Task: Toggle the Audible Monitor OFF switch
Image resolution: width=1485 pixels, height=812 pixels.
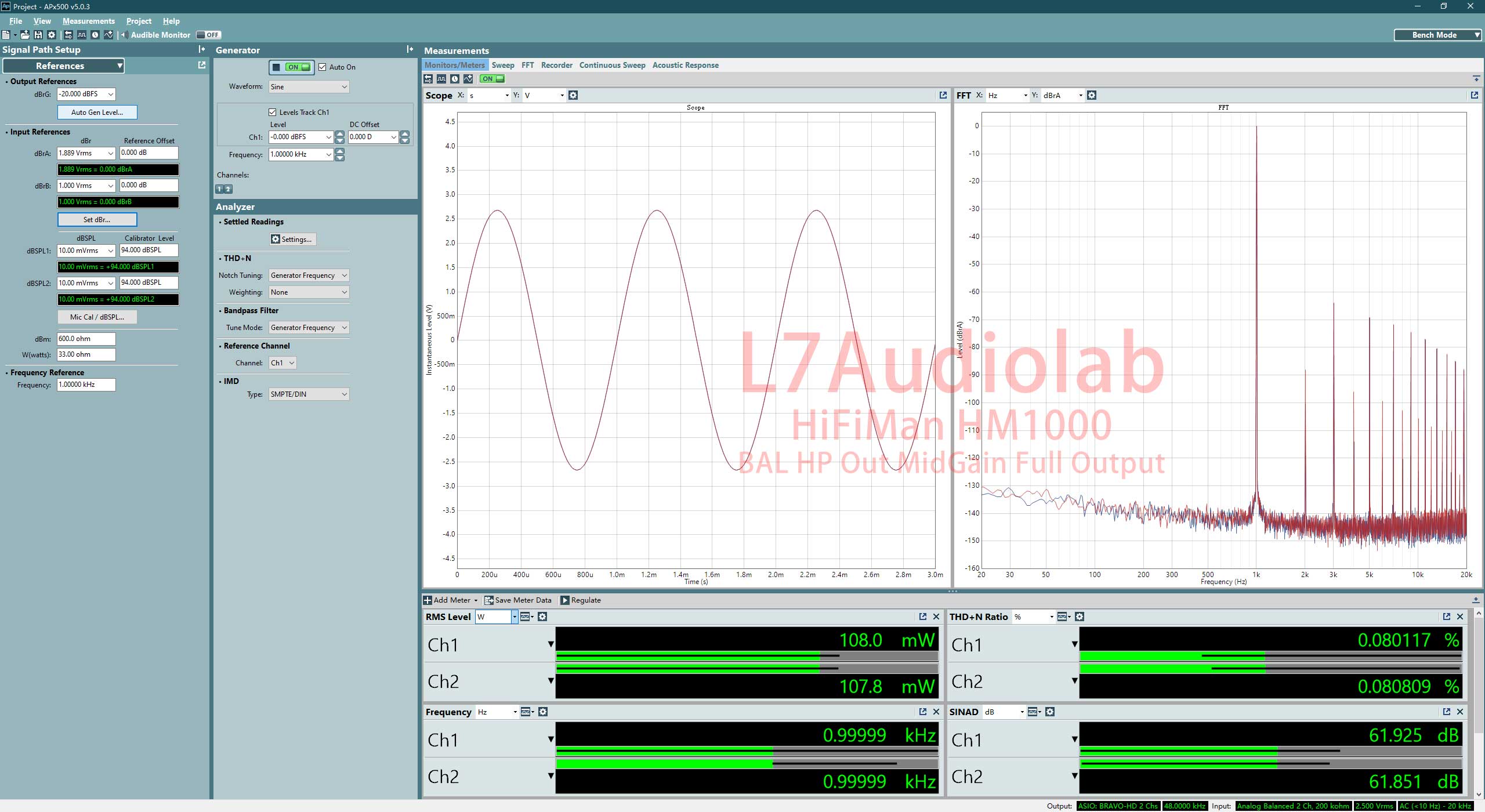Action: [208, 35]
